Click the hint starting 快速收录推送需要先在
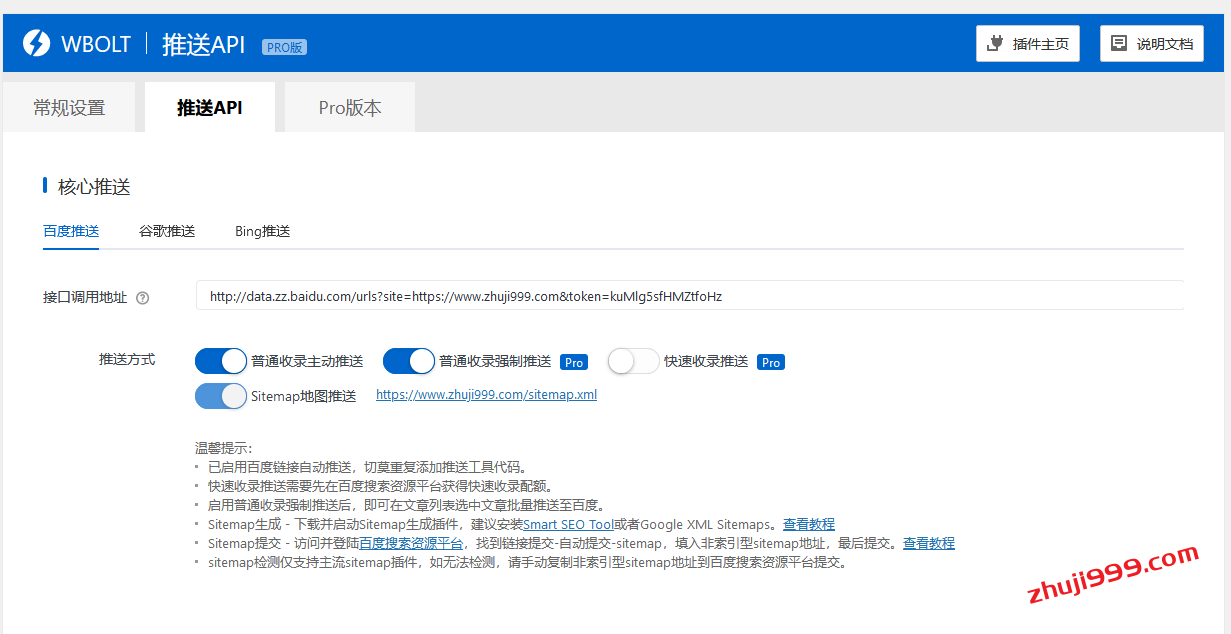 point(381,486)
